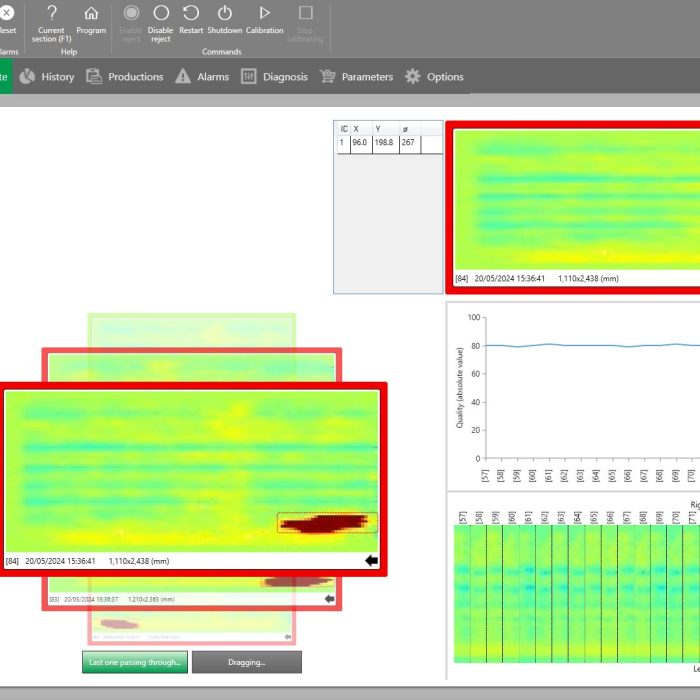The width and height of the screenshot is (700, 700).
Task: Click the 'Last one passing through...' button
Action: [135, 662]
